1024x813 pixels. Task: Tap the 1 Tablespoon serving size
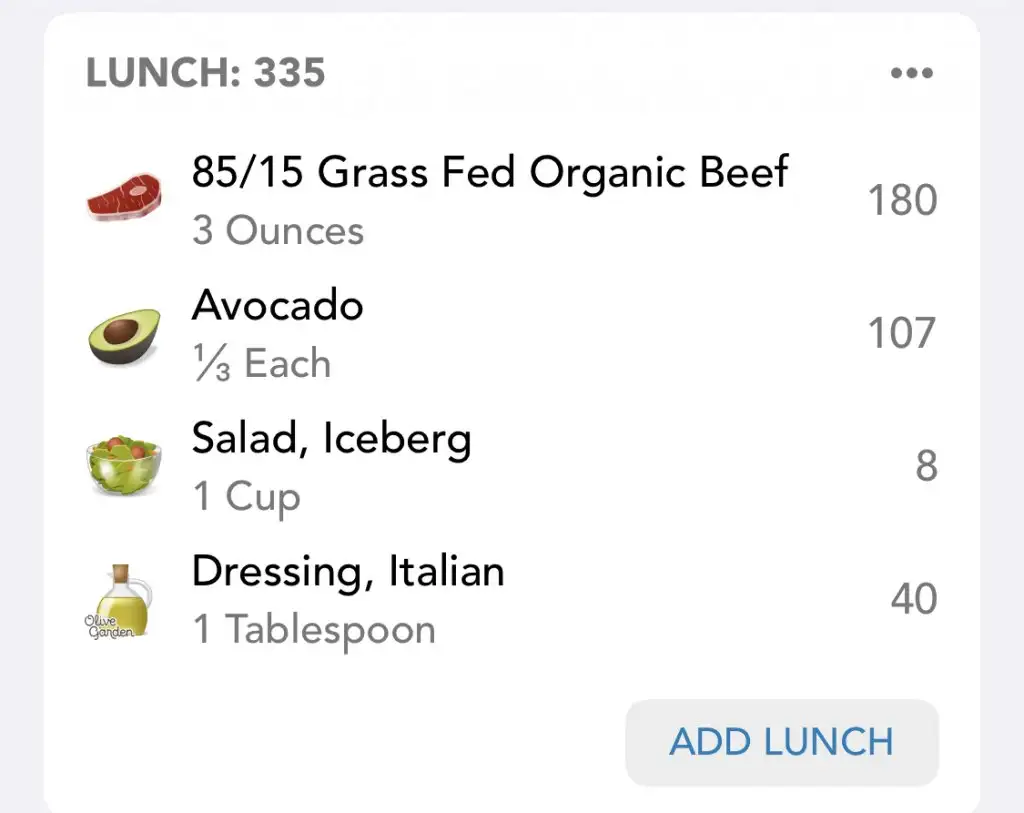point(314,630)
